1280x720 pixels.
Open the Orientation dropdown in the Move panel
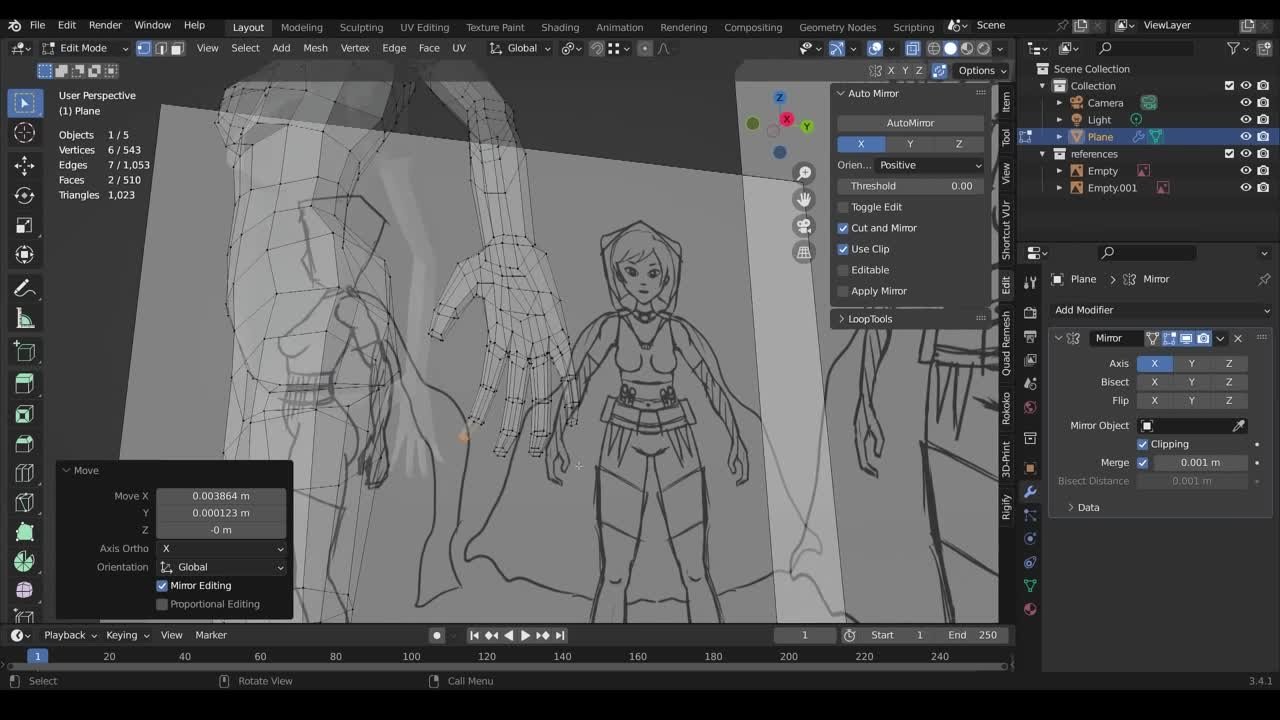(221, 567)
